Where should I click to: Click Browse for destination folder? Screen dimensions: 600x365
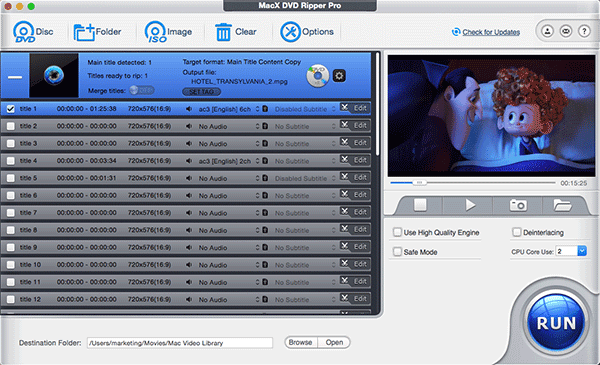pyautogui.click(x=301, y=342)
